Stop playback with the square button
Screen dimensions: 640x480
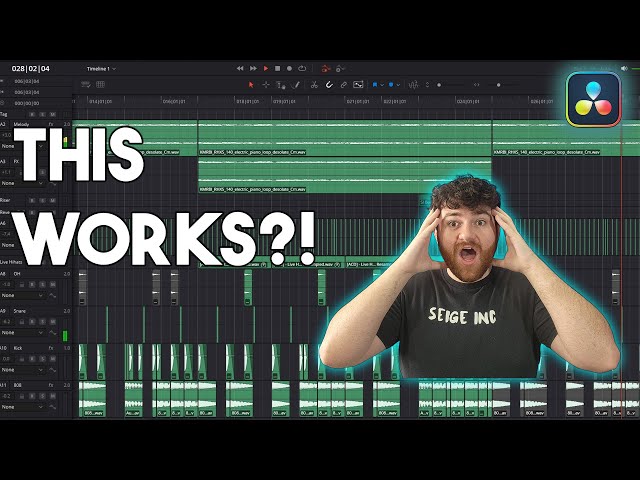point(278,69)
